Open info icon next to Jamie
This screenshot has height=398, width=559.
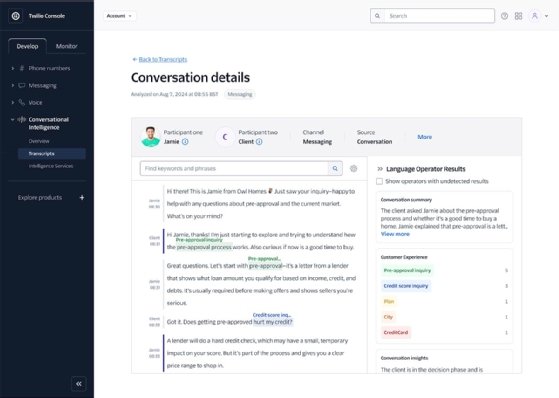point(185,142)
